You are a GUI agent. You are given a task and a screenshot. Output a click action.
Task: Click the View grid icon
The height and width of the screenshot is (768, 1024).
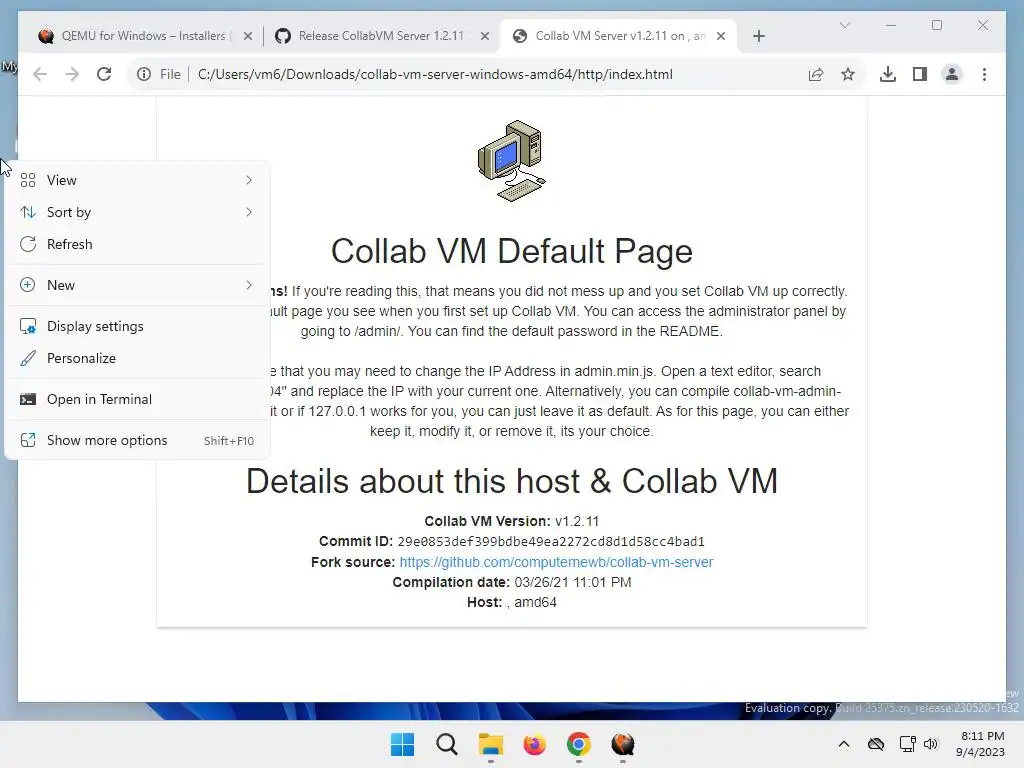(x=27, y=180)
